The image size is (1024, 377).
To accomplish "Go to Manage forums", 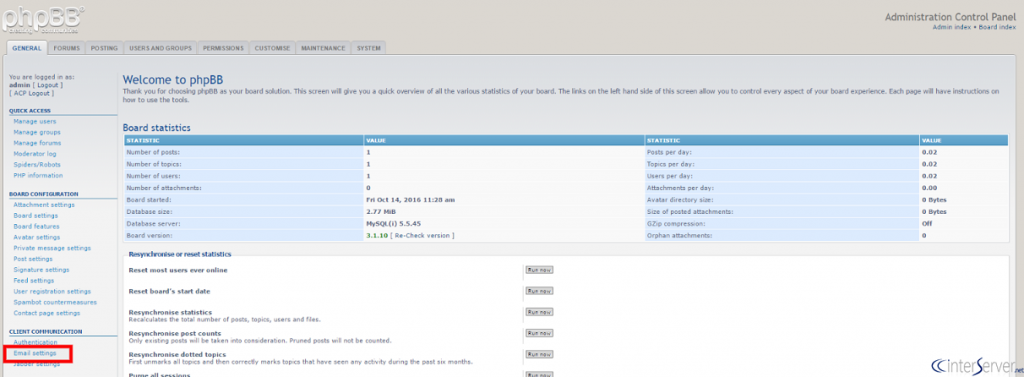I will click(x=37, y=143).
